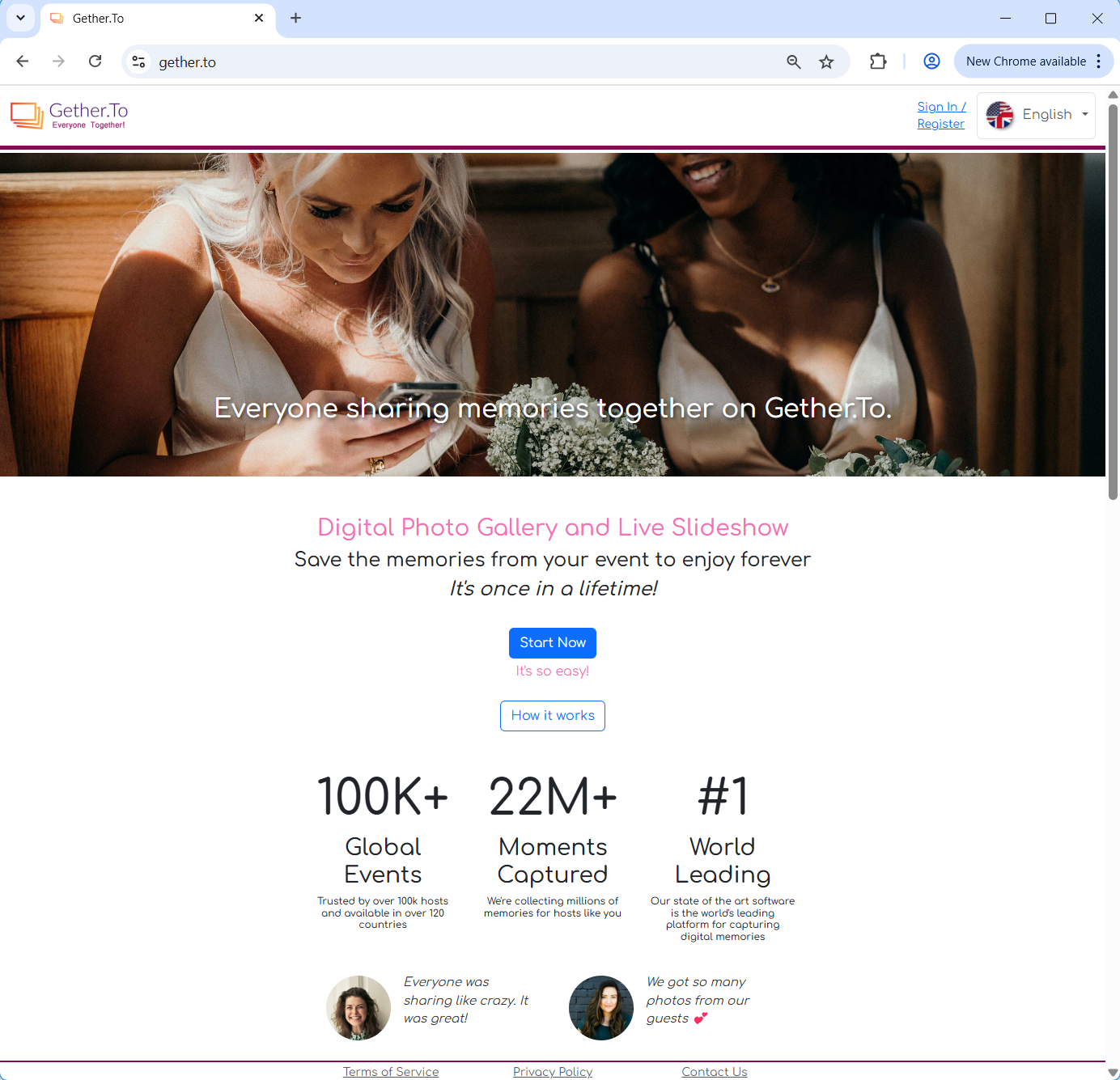Open the Extensions puzzle icon
This screenshot has height=1080, width=1120.
coord(878,61)
